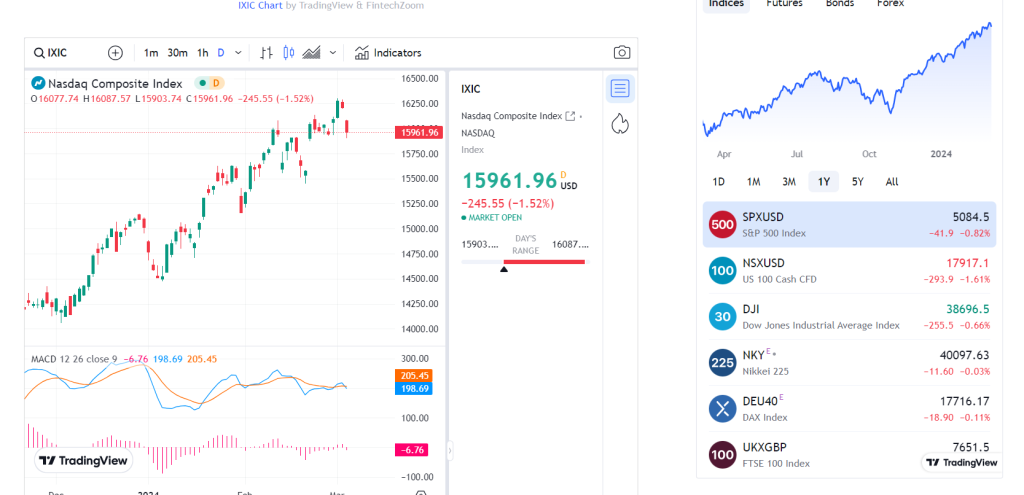Screen dimensions: 1024x495
Task: Click the DJI 30 badge icon
Action: 722,317
